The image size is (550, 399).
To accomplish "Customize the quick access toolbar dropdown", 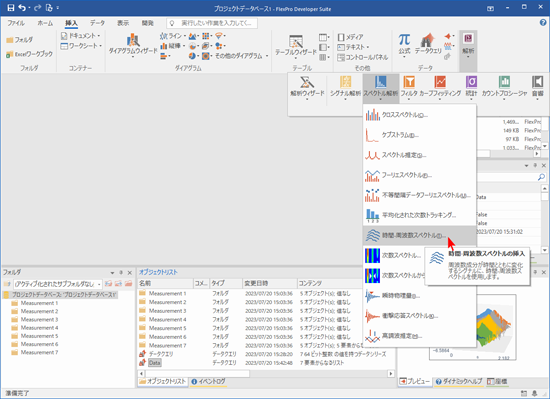I will coord(58,7).
